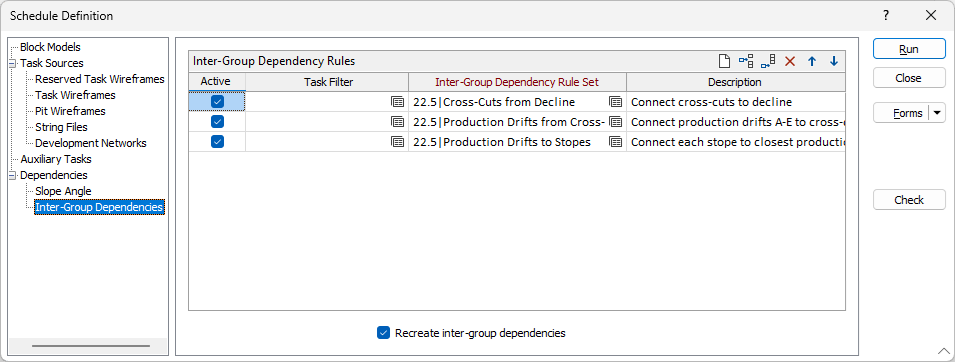Image resolution: width=955 pixels, height=362 pixels.
Task: Open the Task Filter form icon in the first row
Action: point(398,102)
